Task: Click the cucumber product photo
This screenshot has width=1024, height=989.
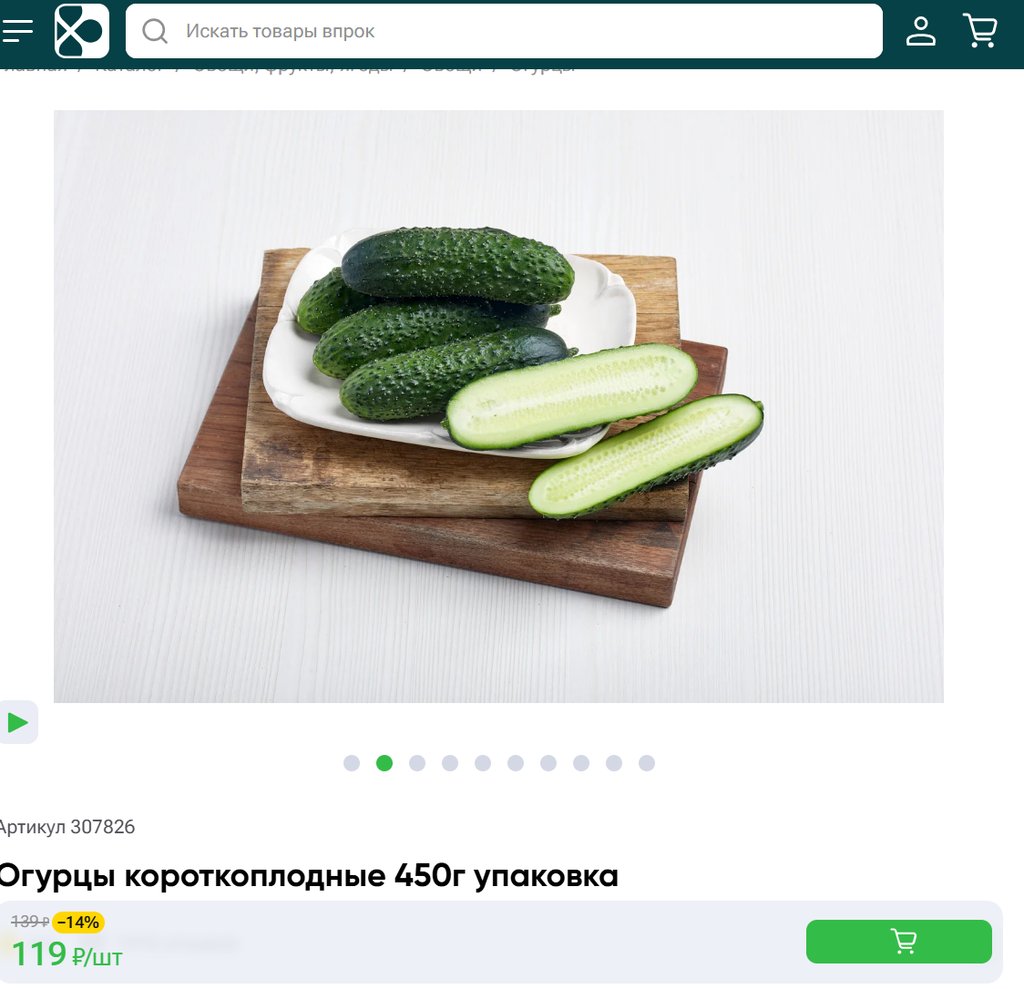Action: [498, 406]
